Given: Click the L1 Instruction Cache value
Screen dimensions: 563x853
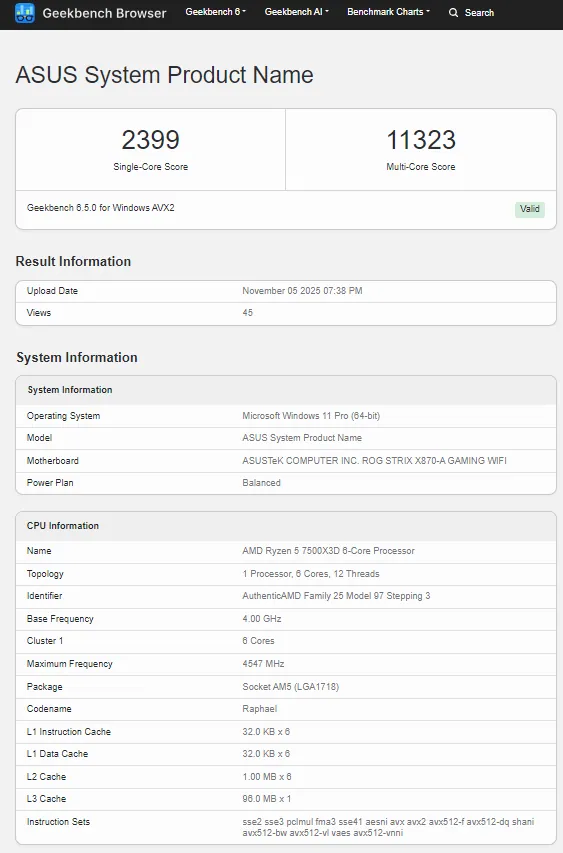Looking at the screenshot, I should click(x=266, y=732).
